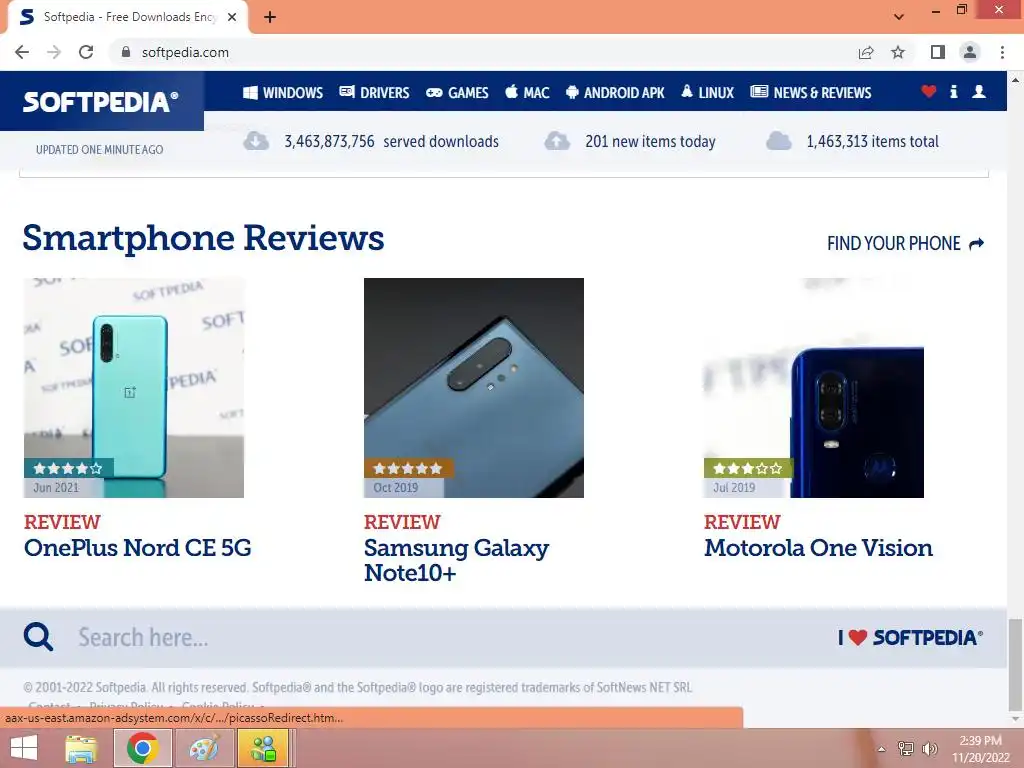Open Samsung Galaxy Note10+ review title
Image resolution: width=1024 pixels, height=768 pixels.
(x=456, y=560)
